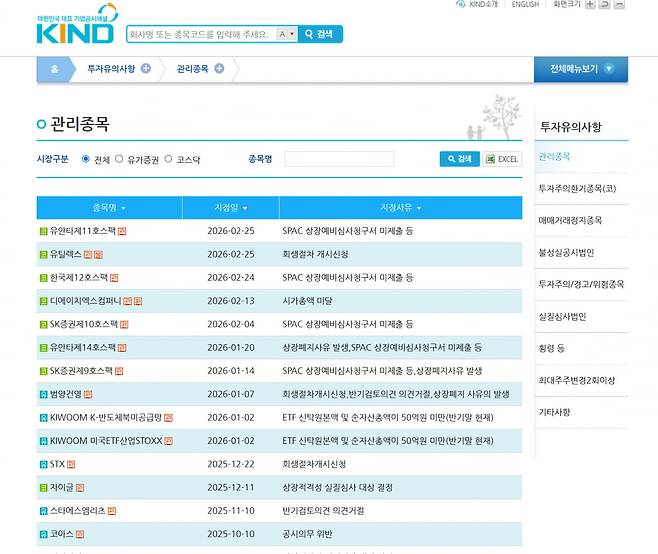Sort by the 지정사유 column header

[x=401, y=208]
